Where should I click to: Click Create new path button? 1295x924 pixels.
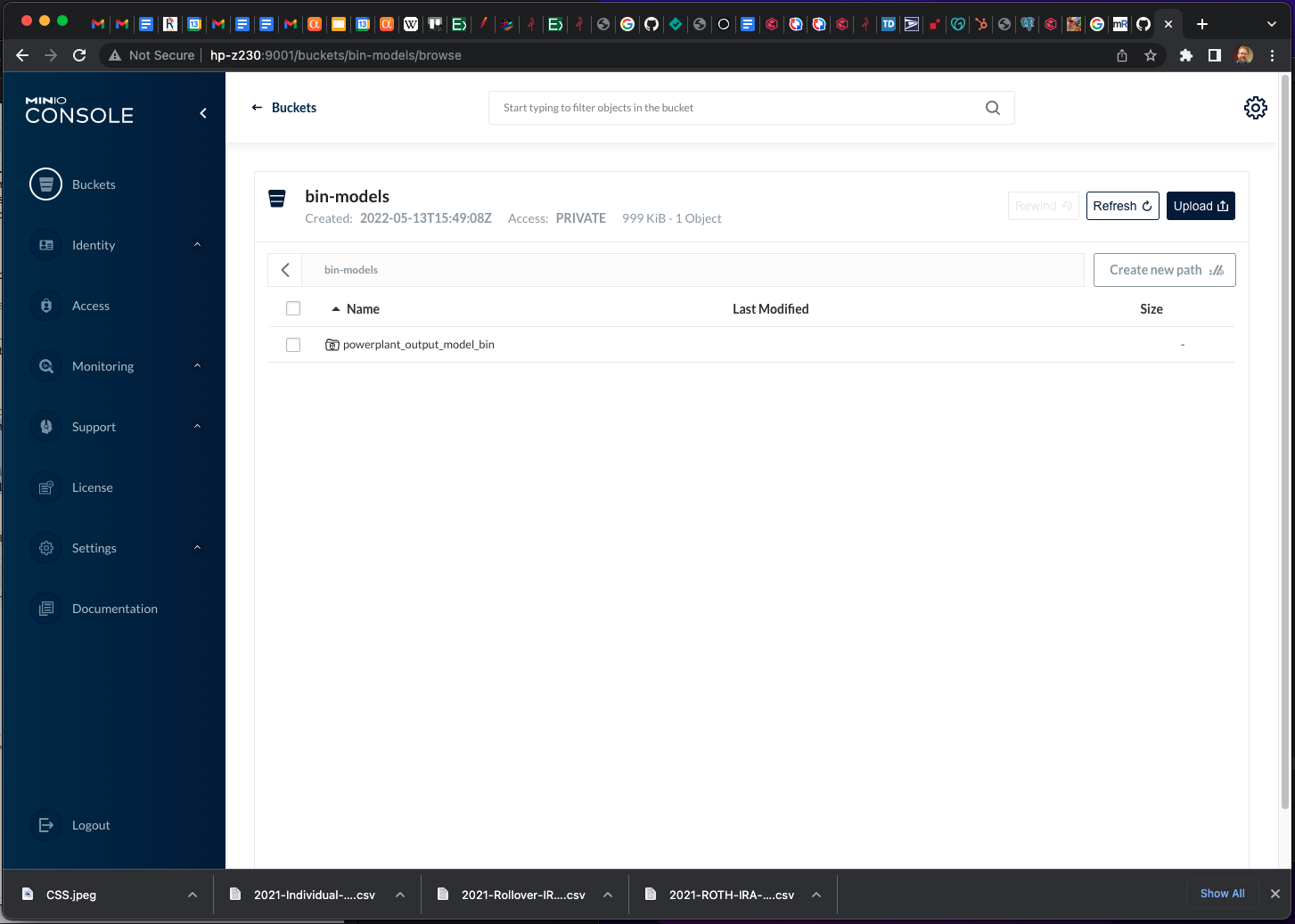click(x=1164, y=270)
